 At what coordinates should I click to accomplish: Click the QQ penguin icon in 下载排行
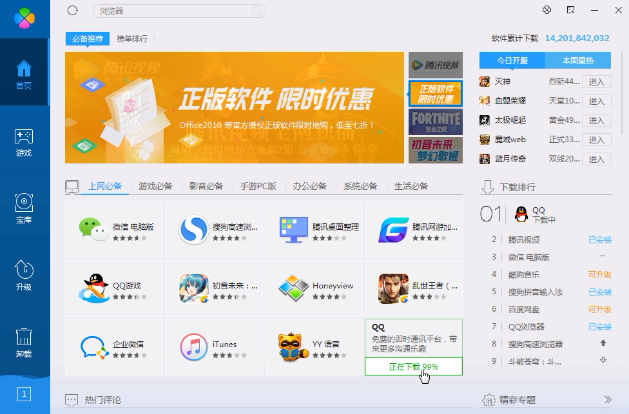click(521, 214)
